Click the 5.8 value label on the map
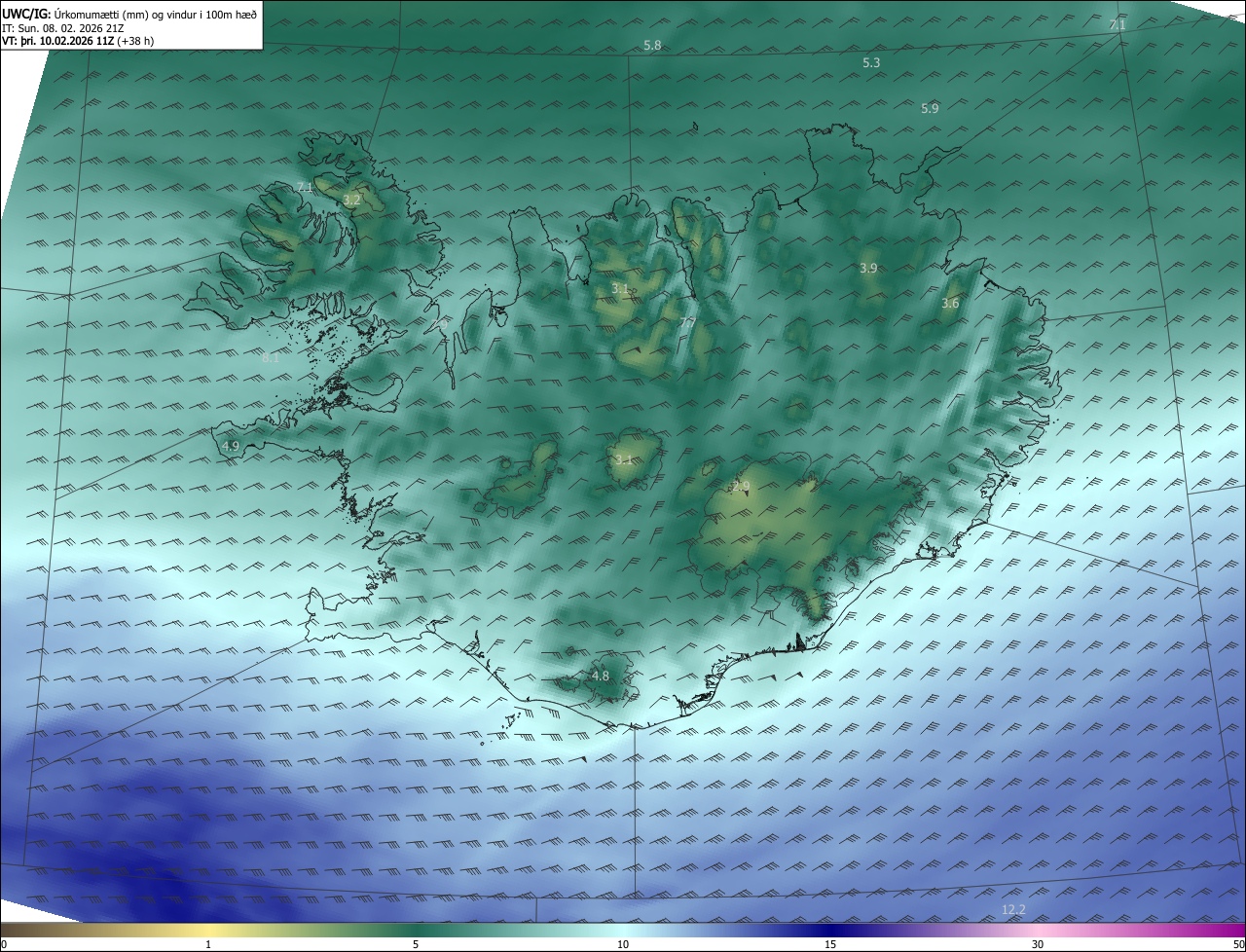This screenshot has width=1246, height=952. click(652, 46)
